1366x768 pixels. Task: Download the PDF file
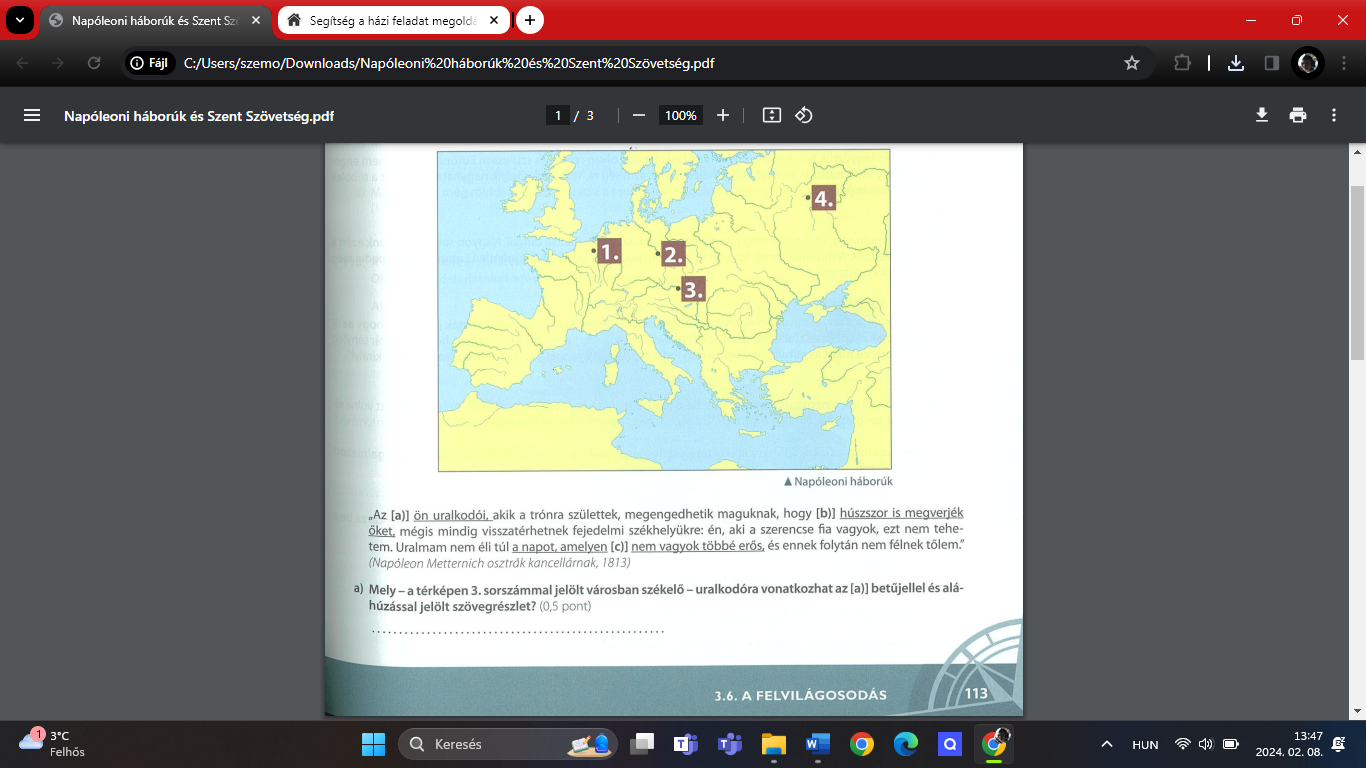pyautogui.click(x=1262, y=115)
